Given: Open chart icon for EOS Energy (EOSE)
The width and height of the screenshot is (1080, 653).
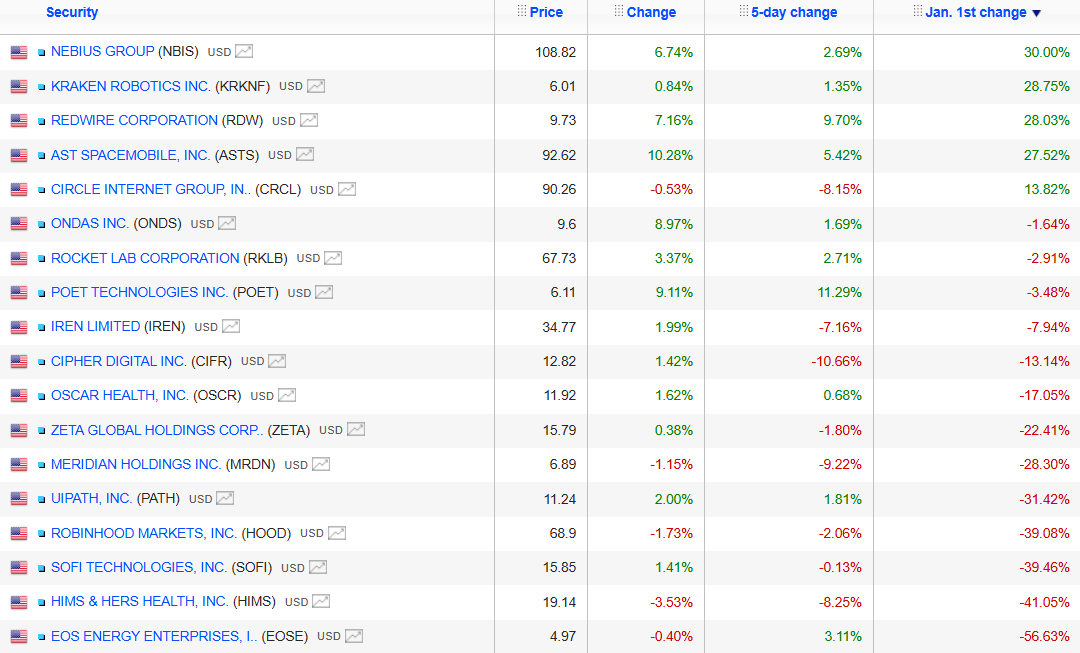Looking at the screenshot, I should pyautogui.click(x=353, y=636).
